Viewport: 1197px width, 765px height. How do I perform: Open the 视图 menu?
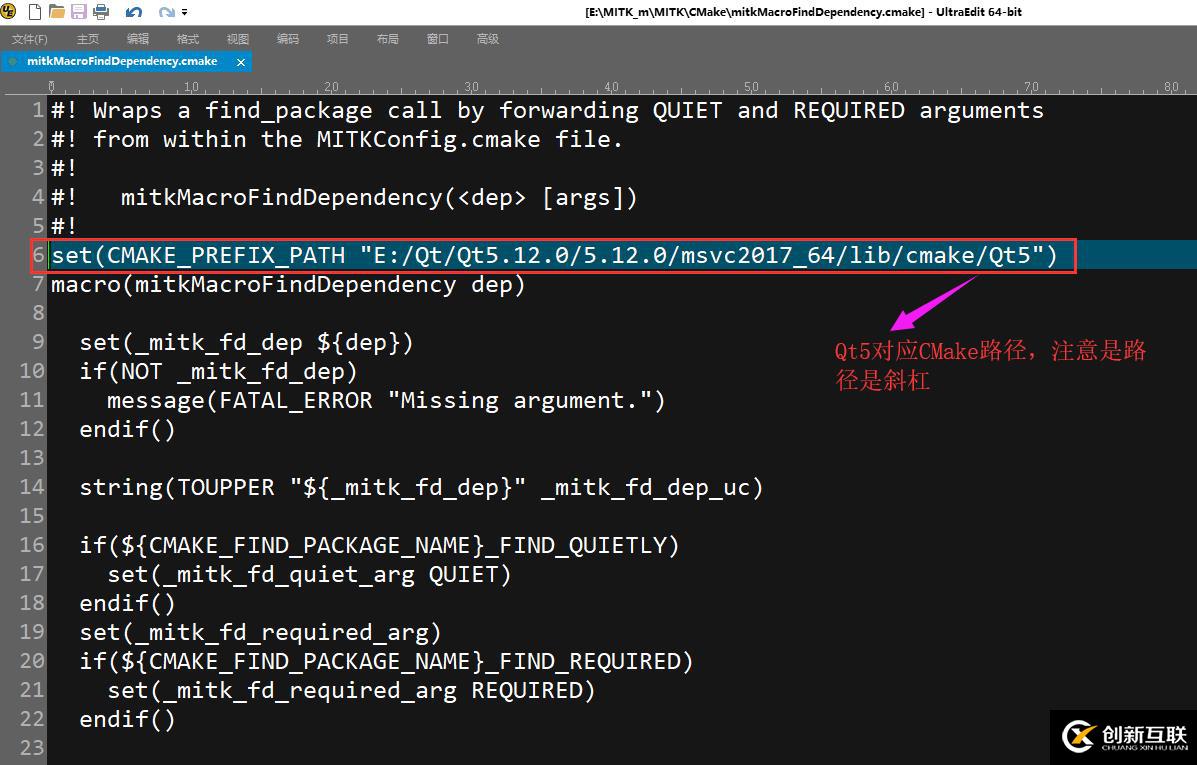[238, 39]
